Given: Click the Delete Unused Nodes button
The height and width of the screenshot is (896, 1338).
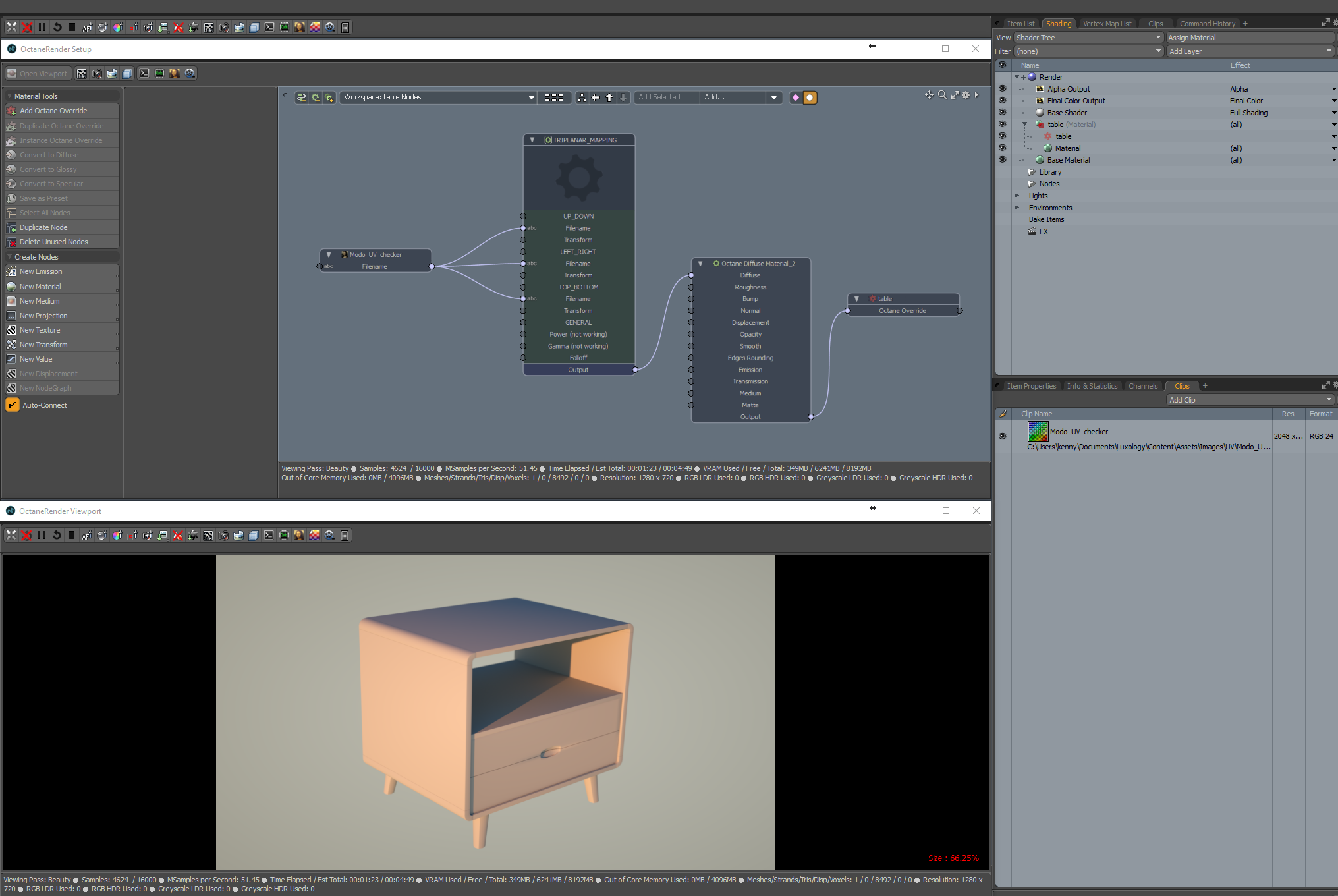Looking at the screenshot, I should coord(62,242).
